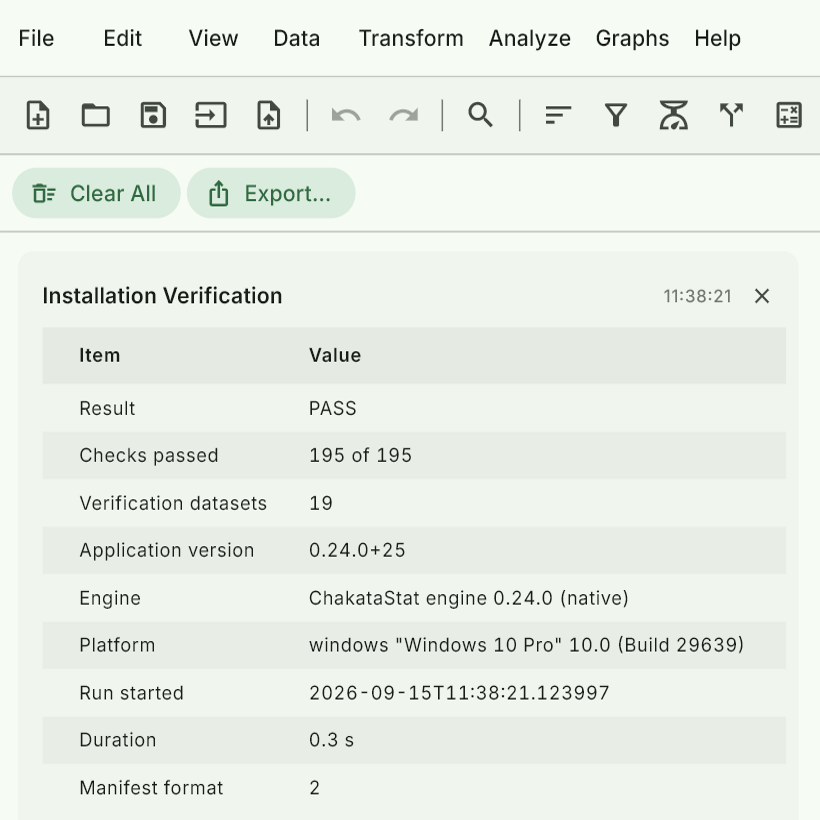
Task: Click the Application version label
Action: [167, 550]
